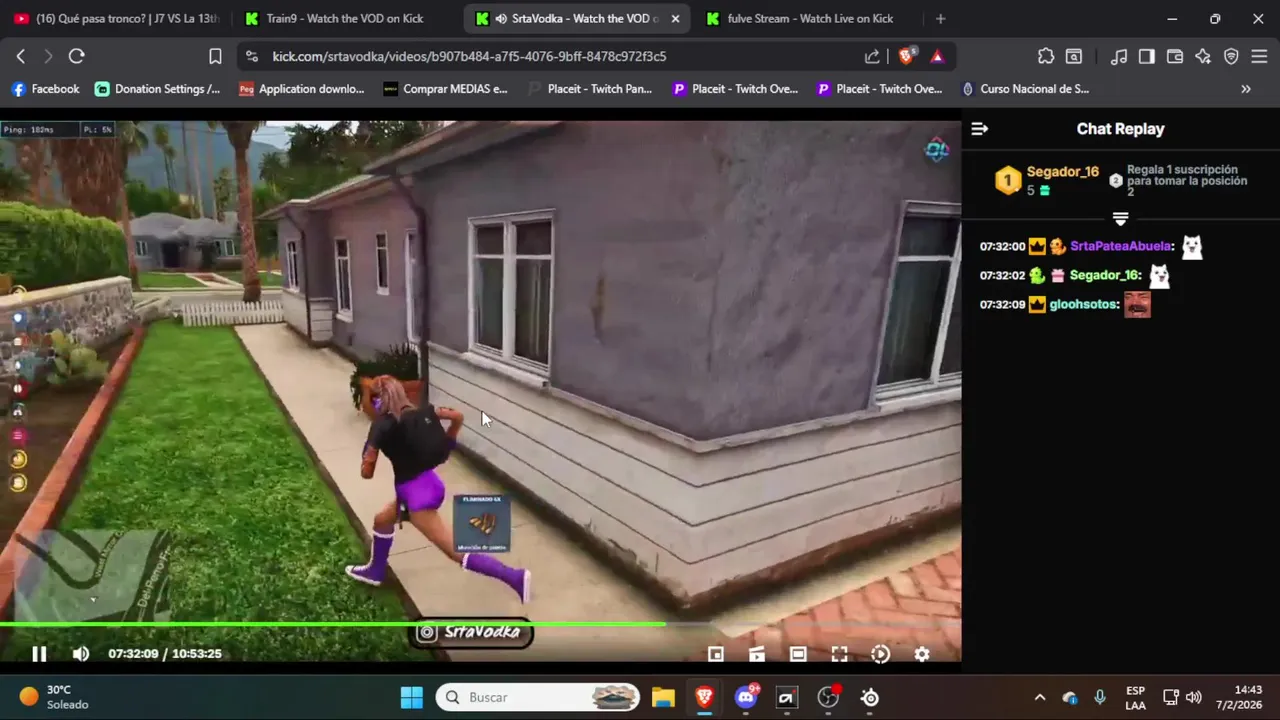Open the browser extensions puzzle icon
The height and width of the screenshot is (720, 1280).
click(1046, 57)
